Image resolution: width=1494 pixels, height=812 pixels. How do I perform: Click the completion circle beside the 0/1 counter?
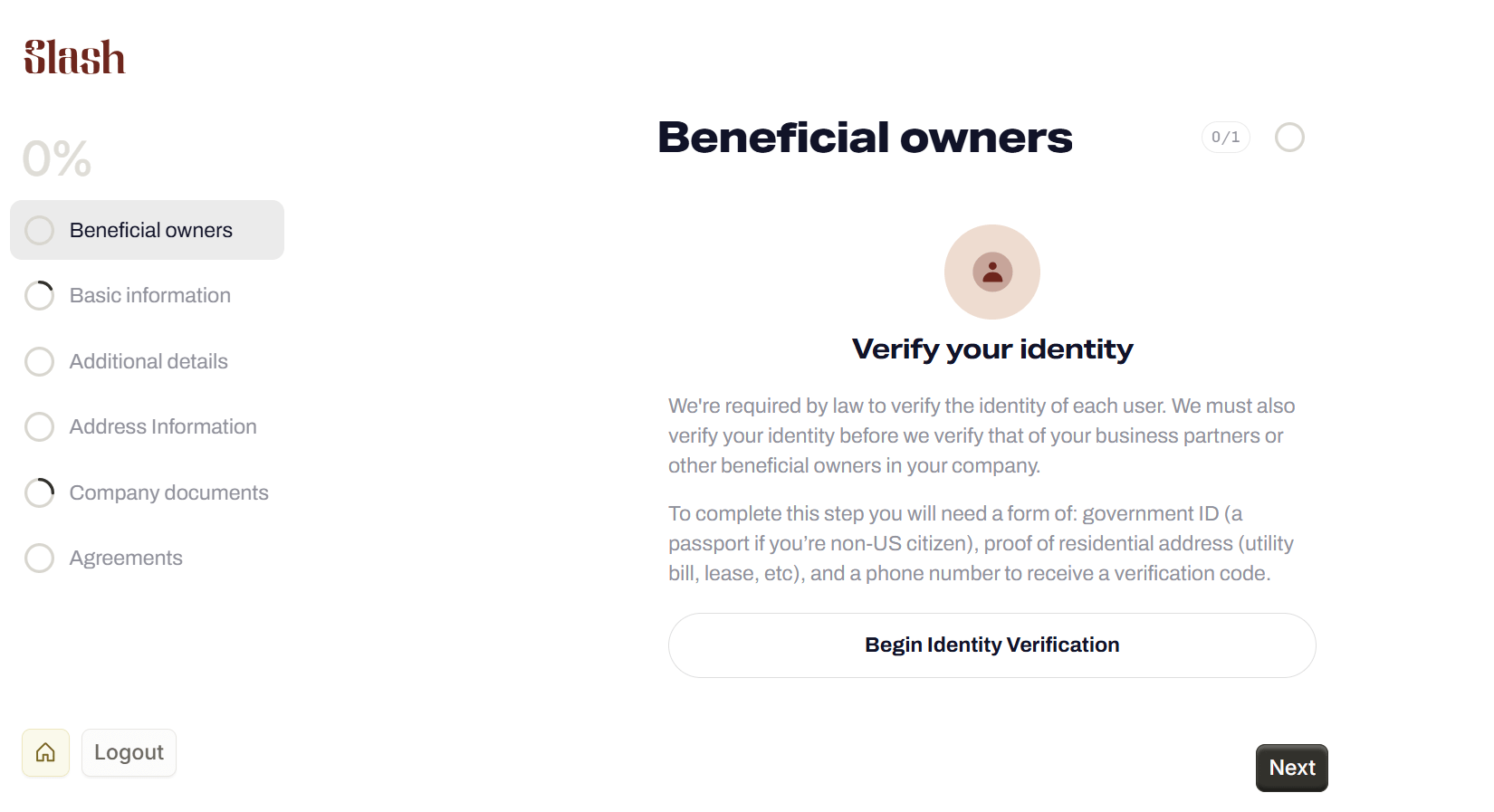click(x=1289, y=138)
